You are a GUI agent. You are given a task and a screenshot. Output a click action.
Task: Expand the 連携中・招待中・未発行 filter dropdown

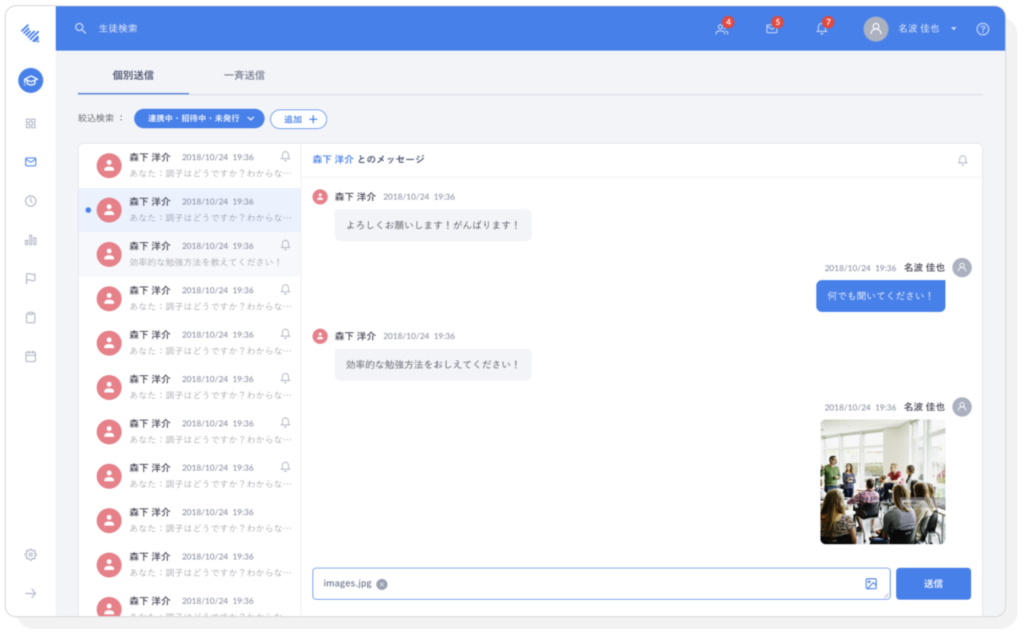click(199, 119)
